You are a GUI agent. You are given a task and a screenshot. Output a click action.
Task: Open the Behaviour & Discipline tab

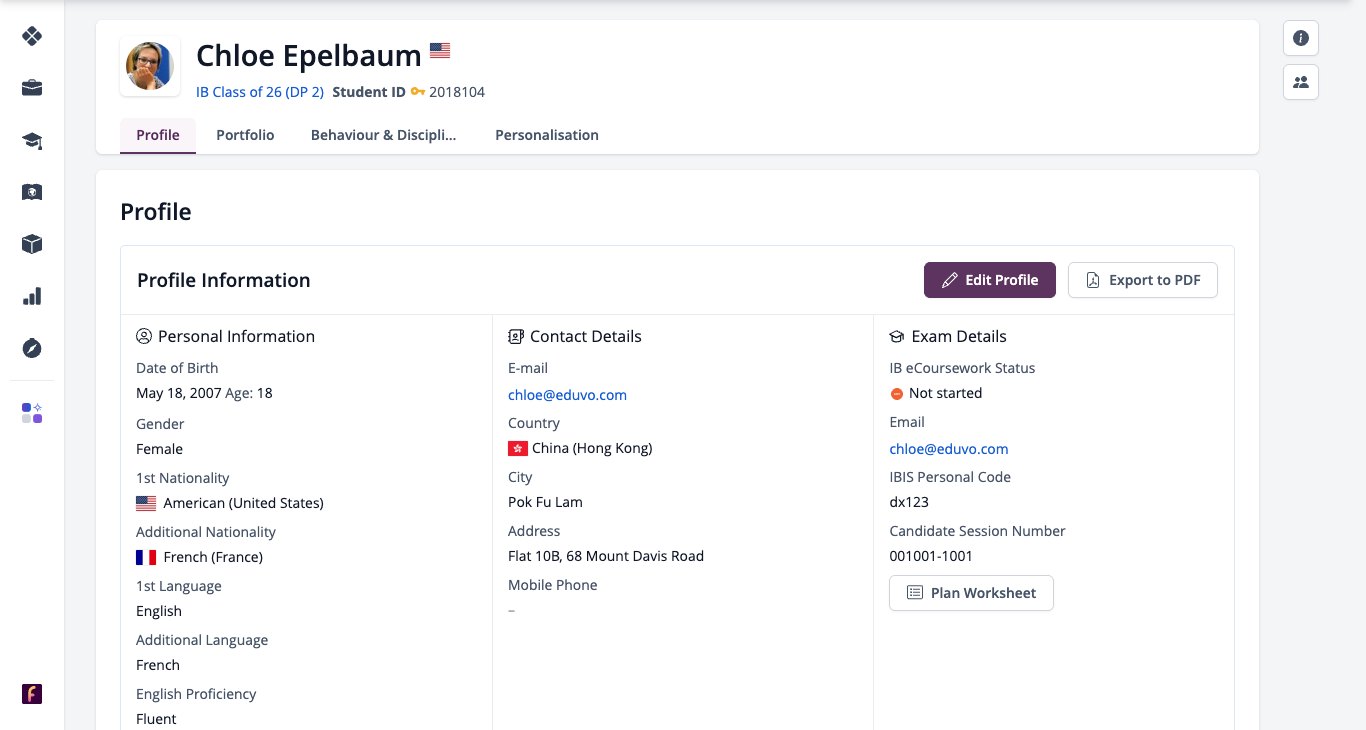pos(383,135)
